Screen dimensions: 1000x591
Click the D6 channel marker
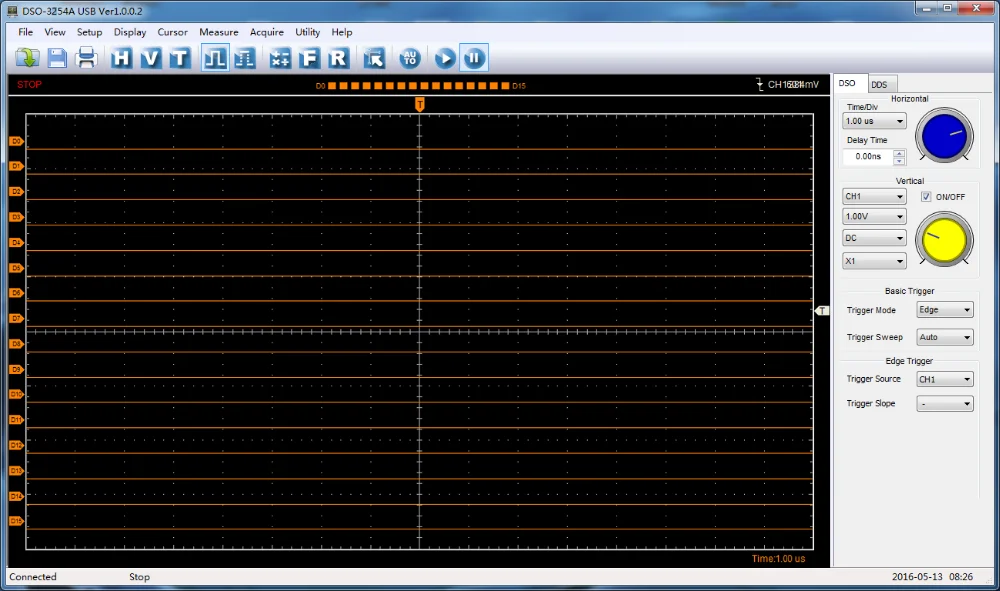click(x=17, y=293)
